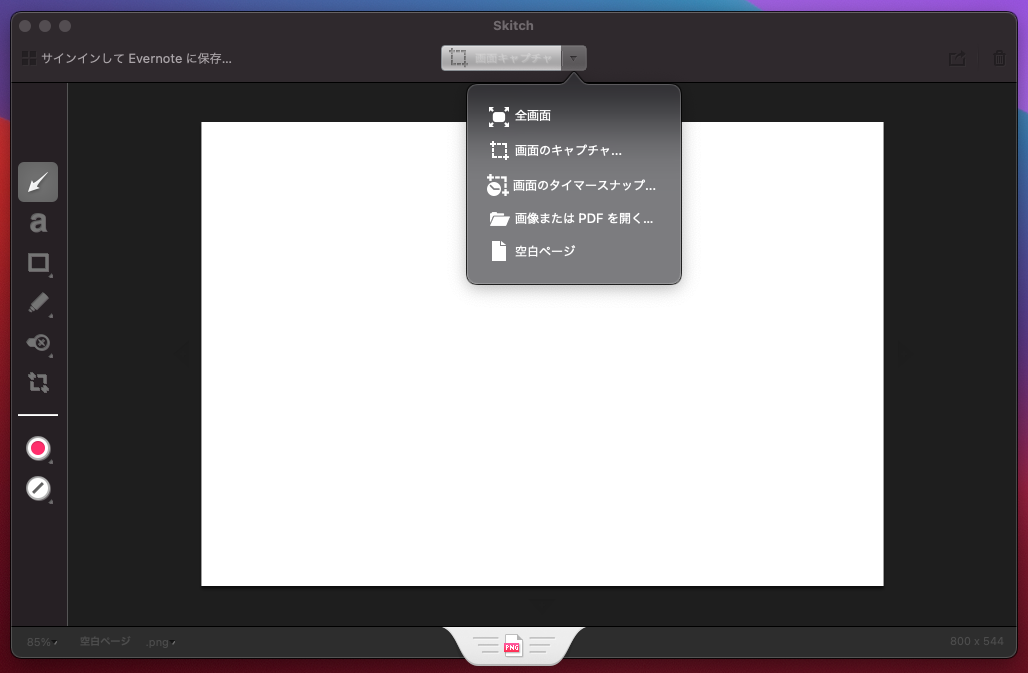The image size is (1028, 673).
Task: Select the Pixelate tool
Action: click(x=37, y=344)
